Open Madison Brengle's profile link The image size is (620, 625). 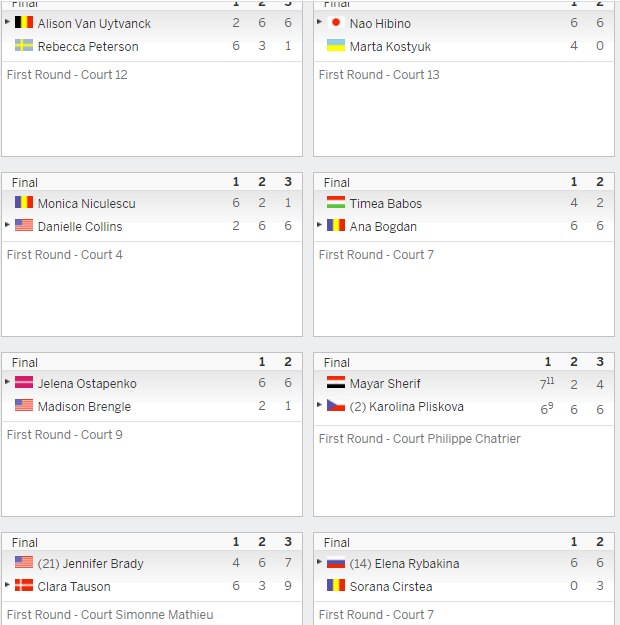(84, 407)
